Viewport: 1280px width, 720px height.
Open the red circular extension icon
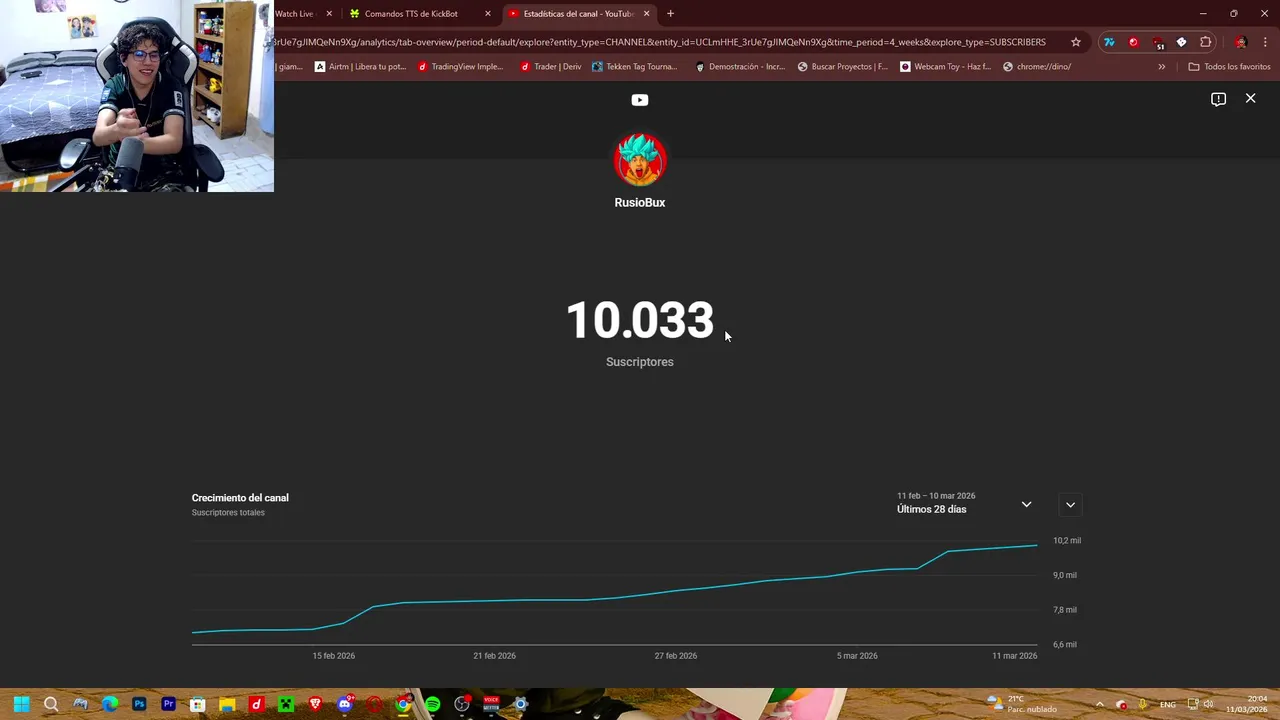pyautogui.click(x=1133, y=42)
